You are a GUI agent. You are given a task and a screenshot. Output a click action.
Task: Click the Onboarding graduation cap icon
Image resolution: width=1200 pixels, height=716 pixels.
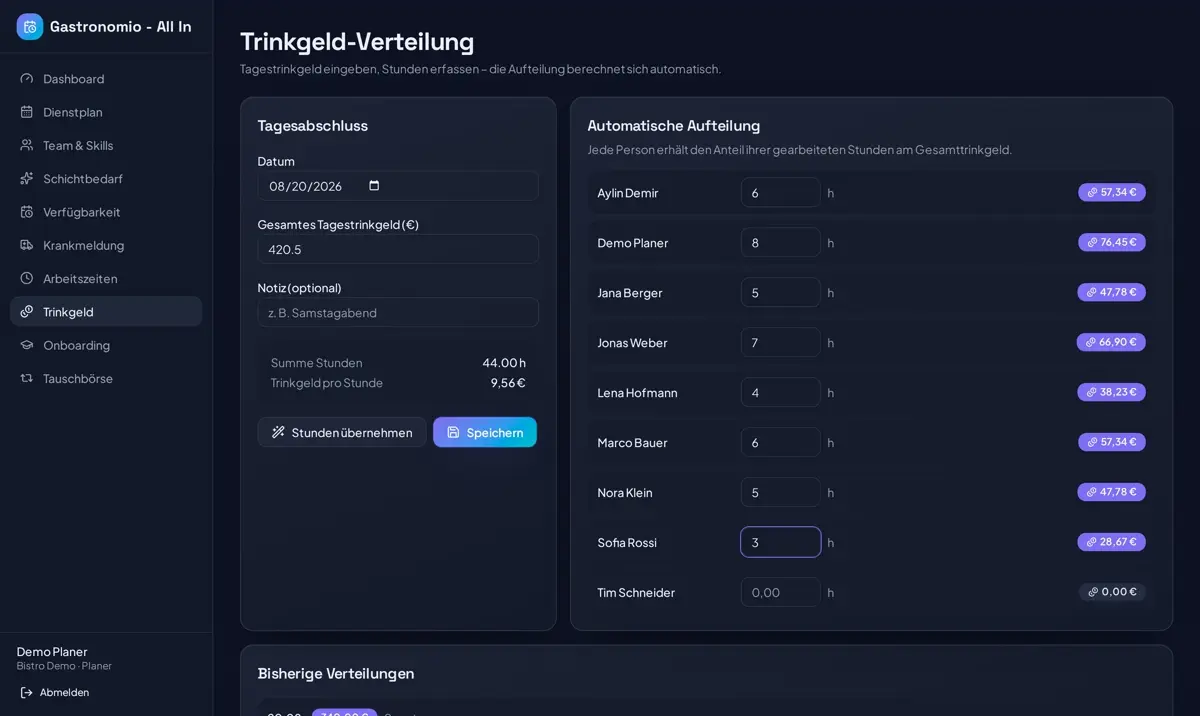27,345
